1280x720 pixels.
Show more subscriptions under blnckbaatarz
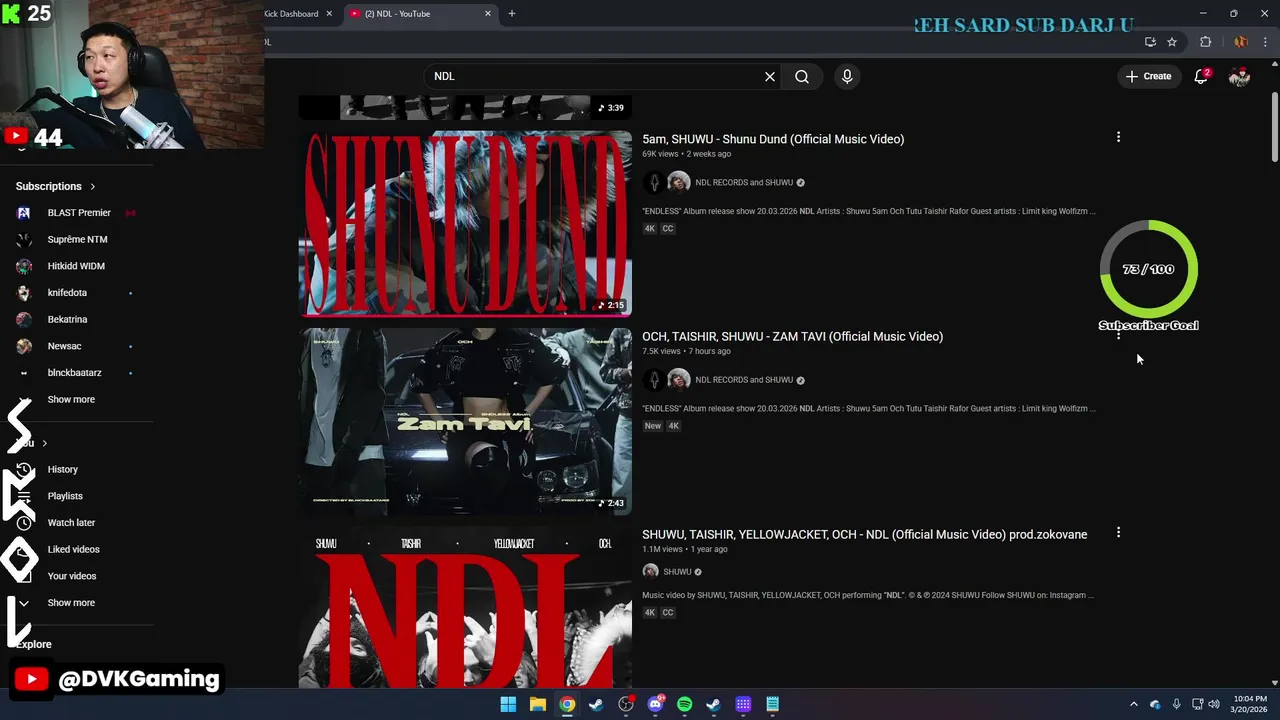point(71,399)
